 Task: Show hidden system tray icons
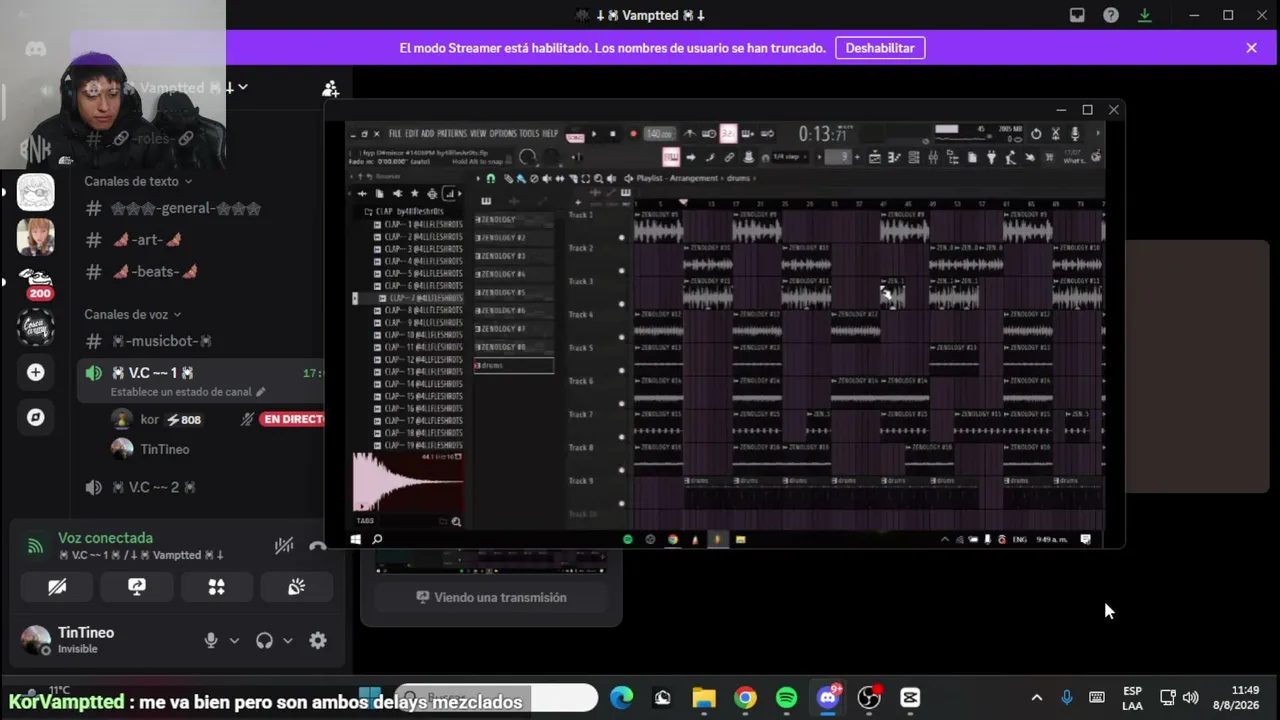pyautogui.click(x=1036, y=698)
